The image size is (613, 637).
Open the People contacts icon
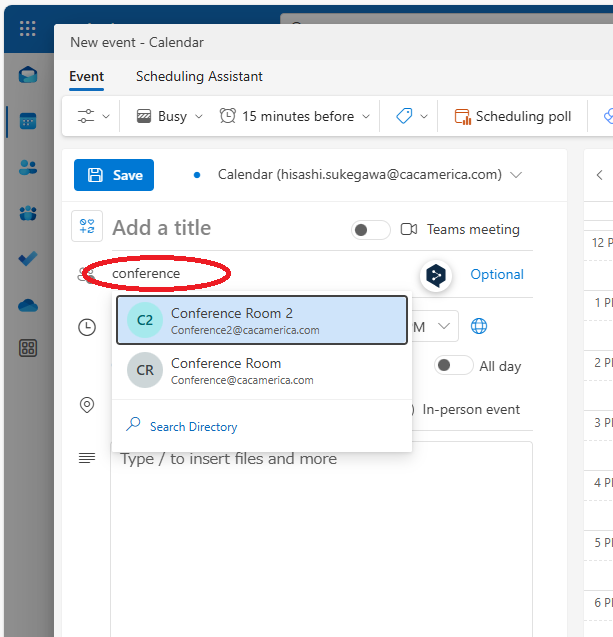click(x=28, y=168)
